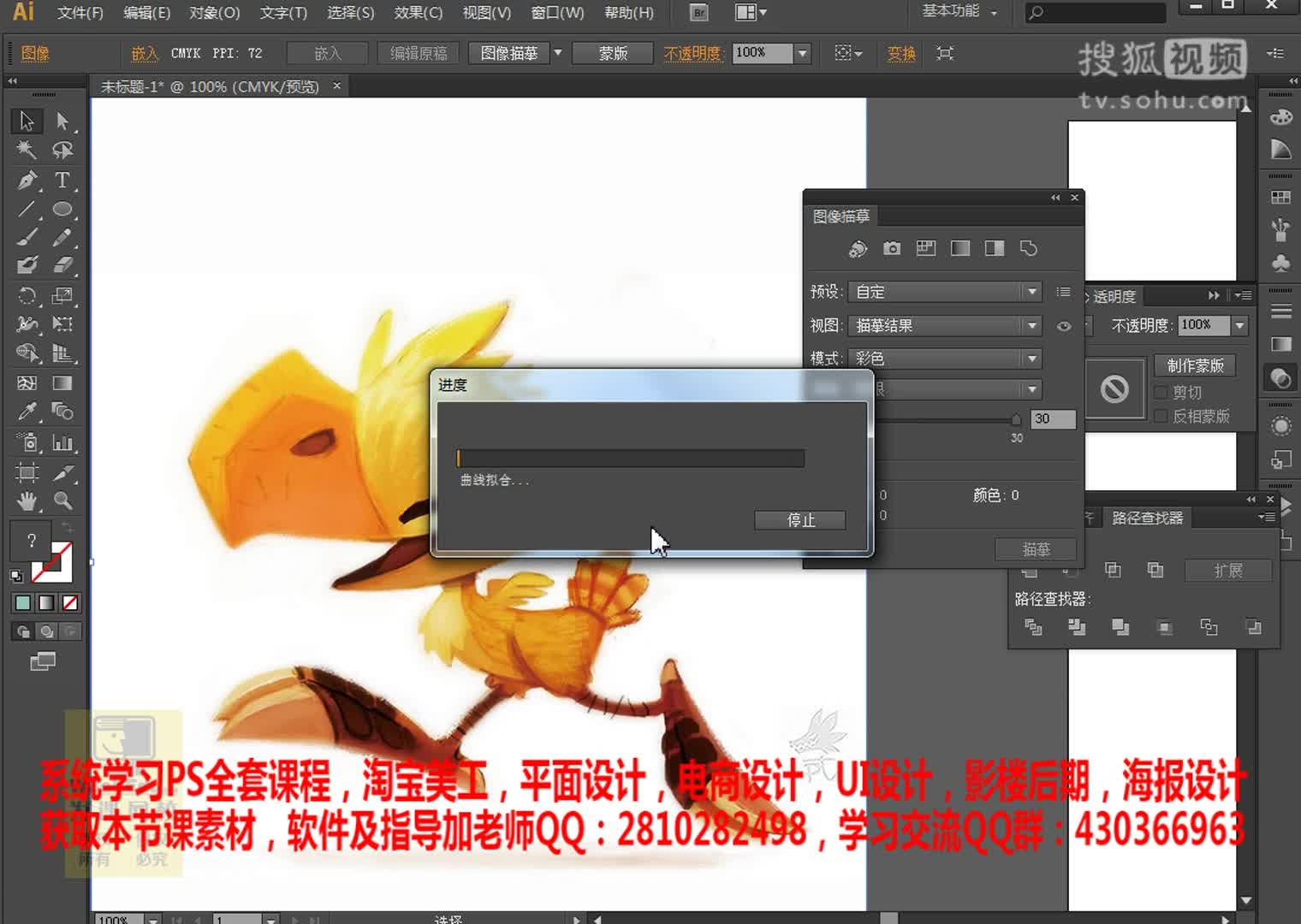The width and height of the screenshot is (1301, 924).
Task: Click the Color fill mode button
Action: pos(23,603)
